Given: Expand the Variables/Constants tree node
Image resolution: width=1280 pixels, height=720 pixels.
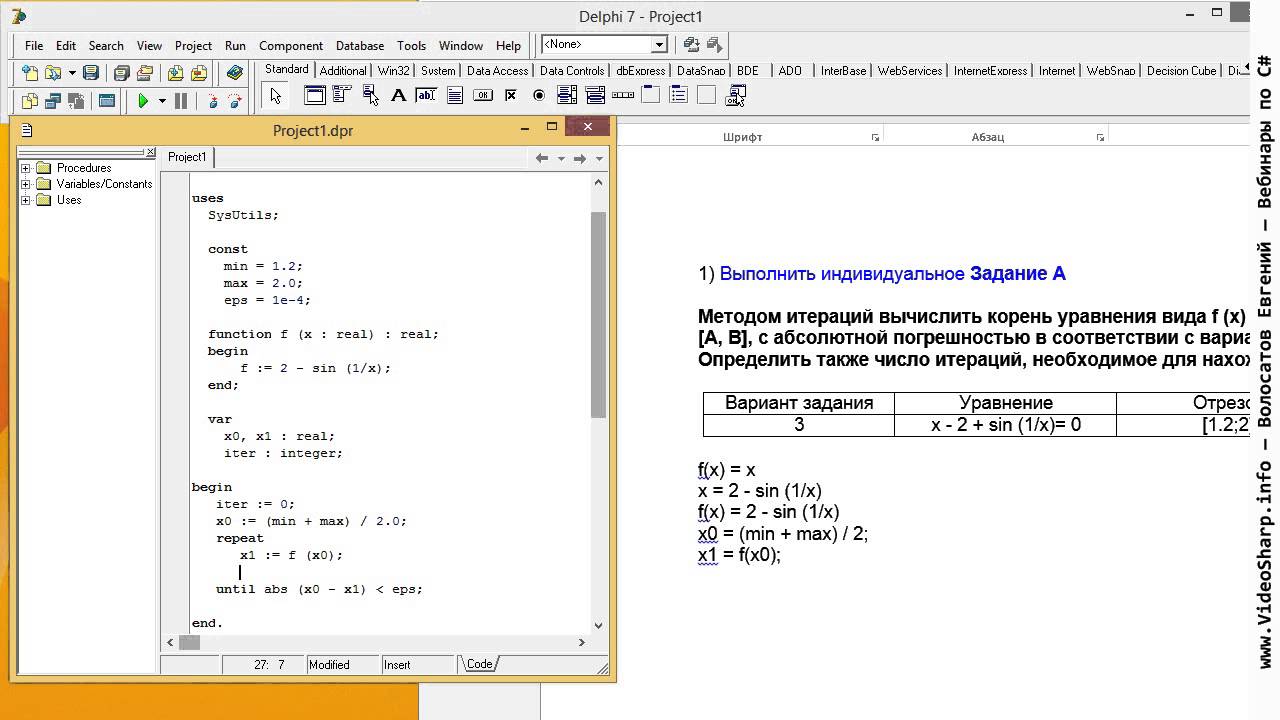Looking at the screenshot, I should click(x=26, y=184).
